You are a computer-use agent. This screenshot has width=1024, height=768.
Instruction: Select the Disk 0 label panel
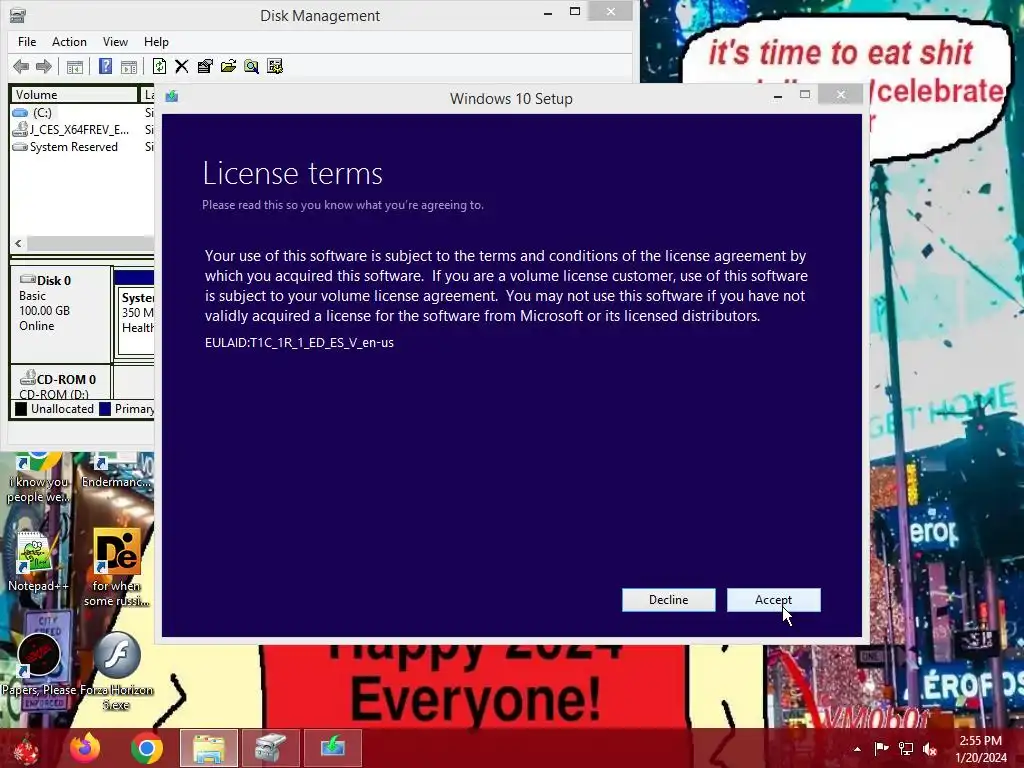(x=61, y=314)
